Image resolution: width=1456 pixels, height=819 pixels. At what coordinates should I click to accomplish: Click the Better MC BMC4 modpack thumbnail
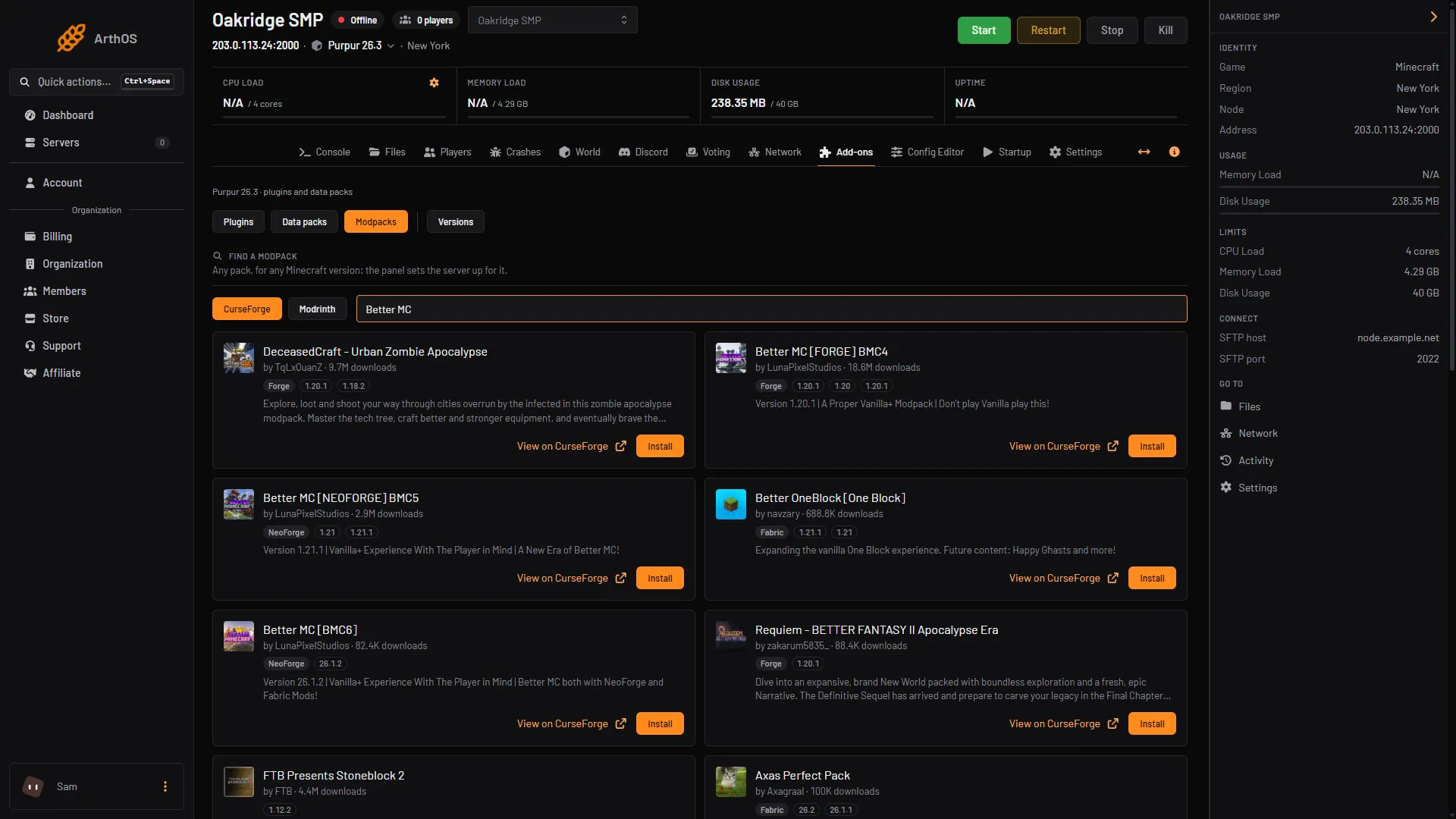(x=731, y=358)
